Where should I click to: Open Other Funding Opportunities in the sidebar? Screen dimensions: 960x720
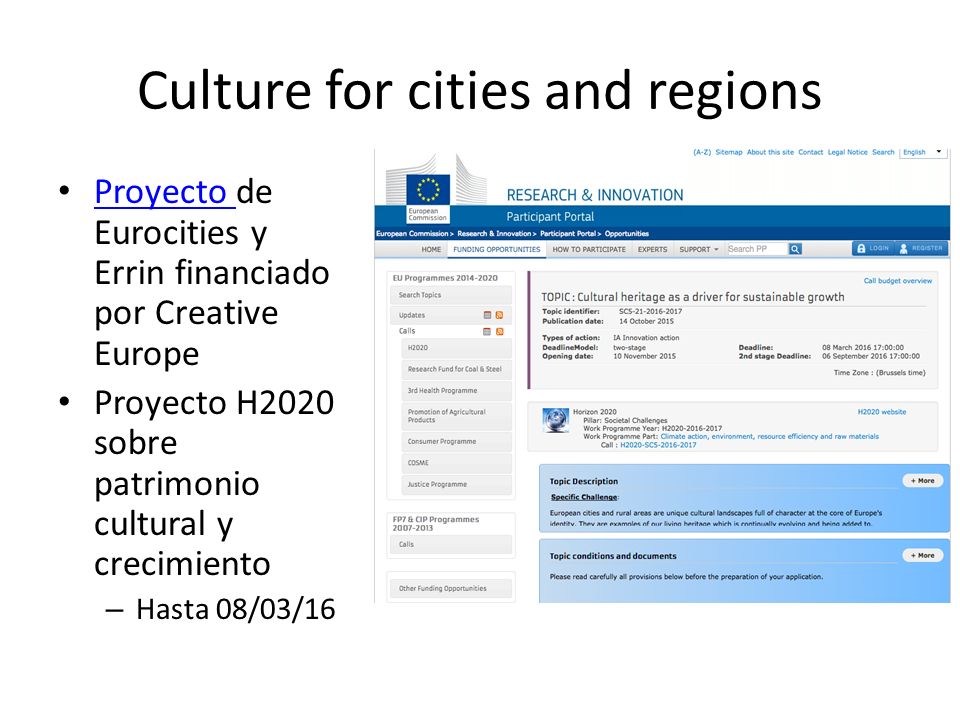tap(451, 588)
